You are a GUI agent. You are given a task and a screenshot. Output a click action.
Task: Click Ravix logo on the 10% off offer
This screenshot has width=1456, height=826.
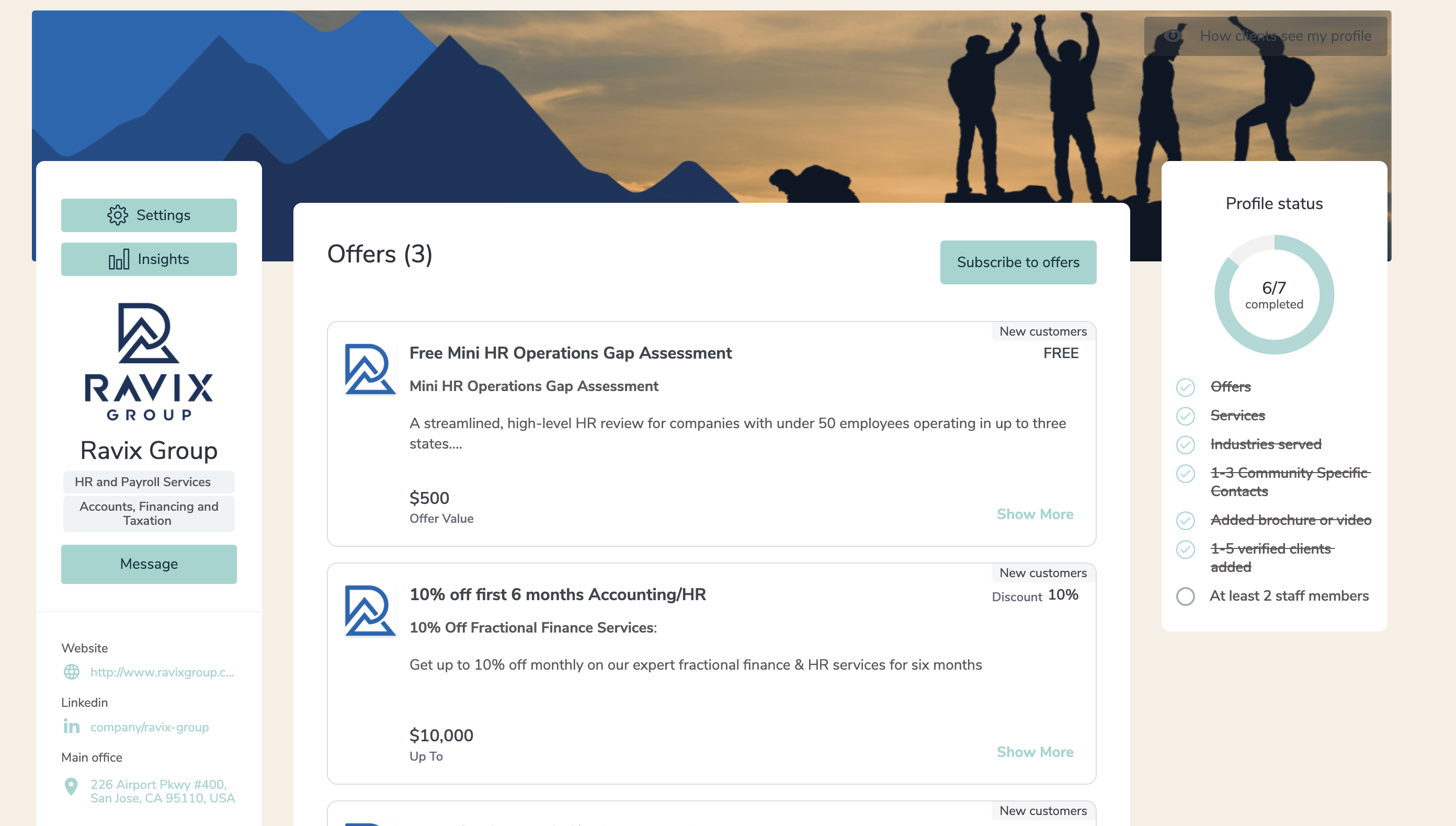370,611
